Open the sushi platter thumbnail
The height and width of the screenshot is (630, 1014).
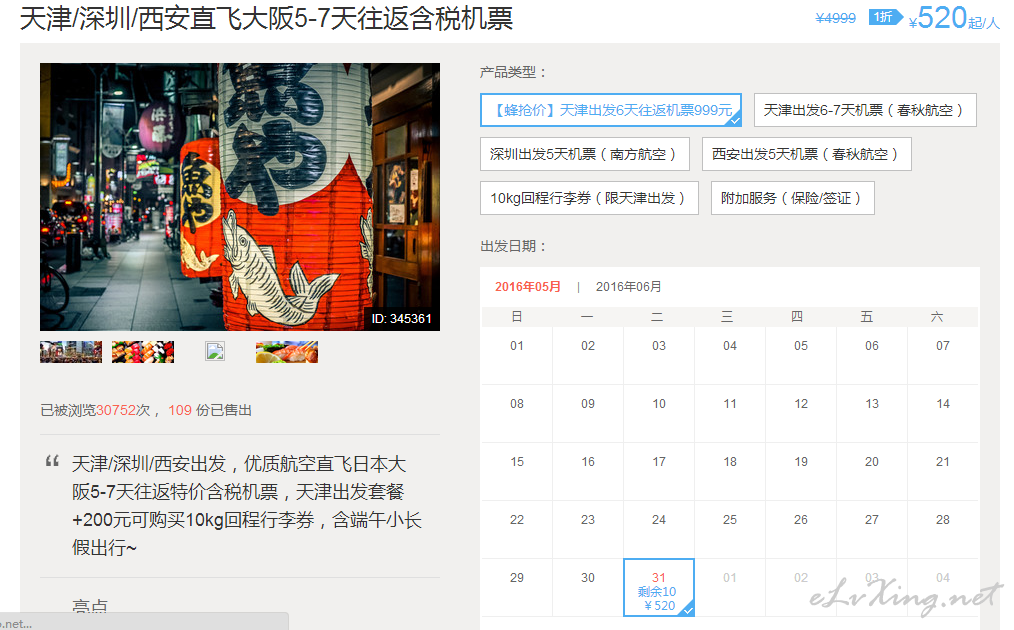(x=143, y=352)
